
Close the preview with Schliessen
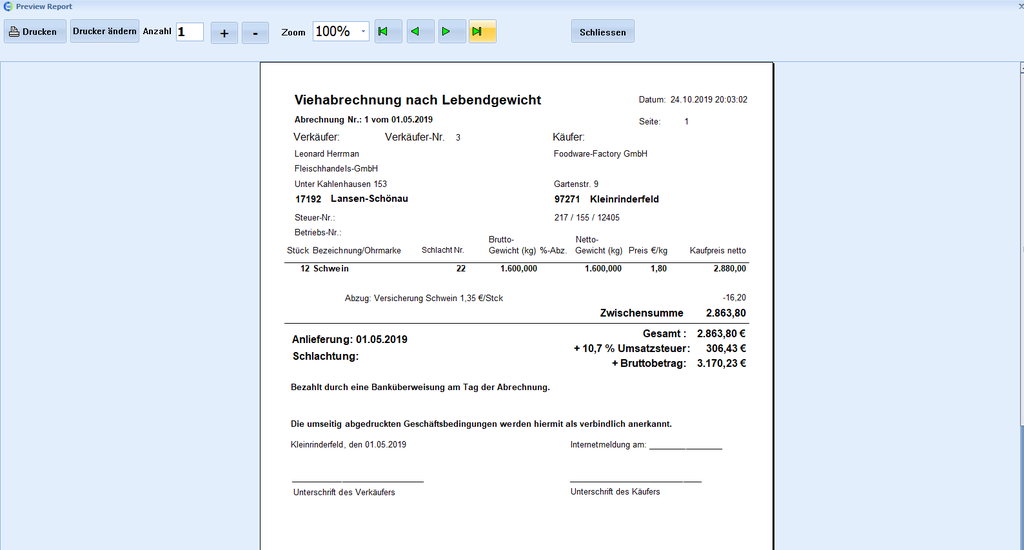[x=603, y=32]
